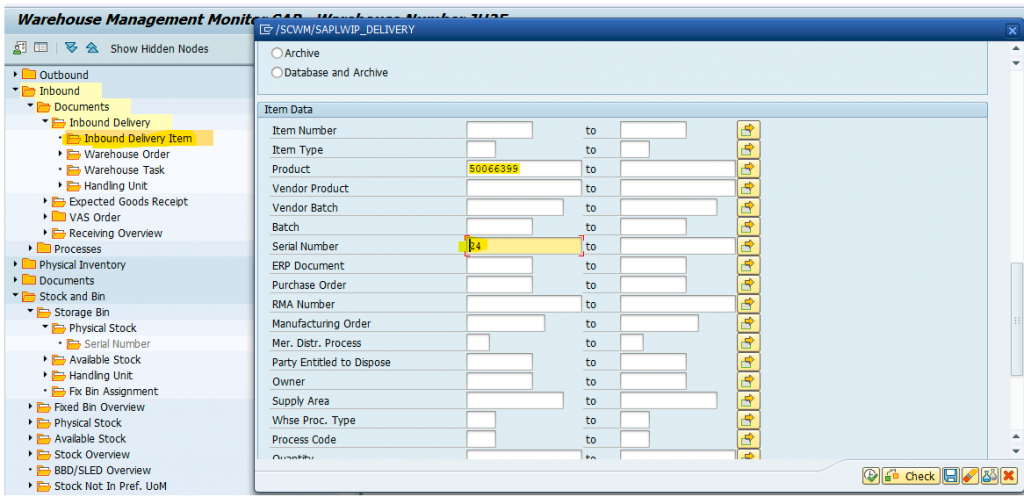Select the Fix Bin Assignment tree entry
Image resolution: width=1024 pixels, height=497 pixels.
pyautogui.click(x=114, y=391)
